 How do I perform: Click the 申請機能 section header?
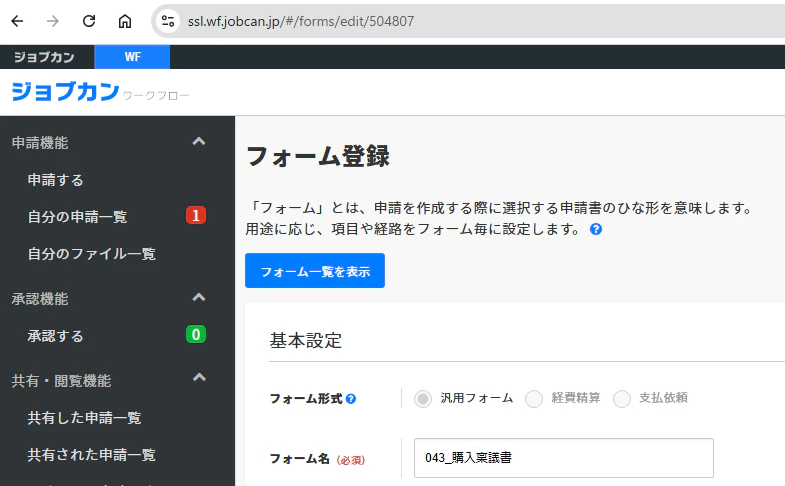pos(40,143)
